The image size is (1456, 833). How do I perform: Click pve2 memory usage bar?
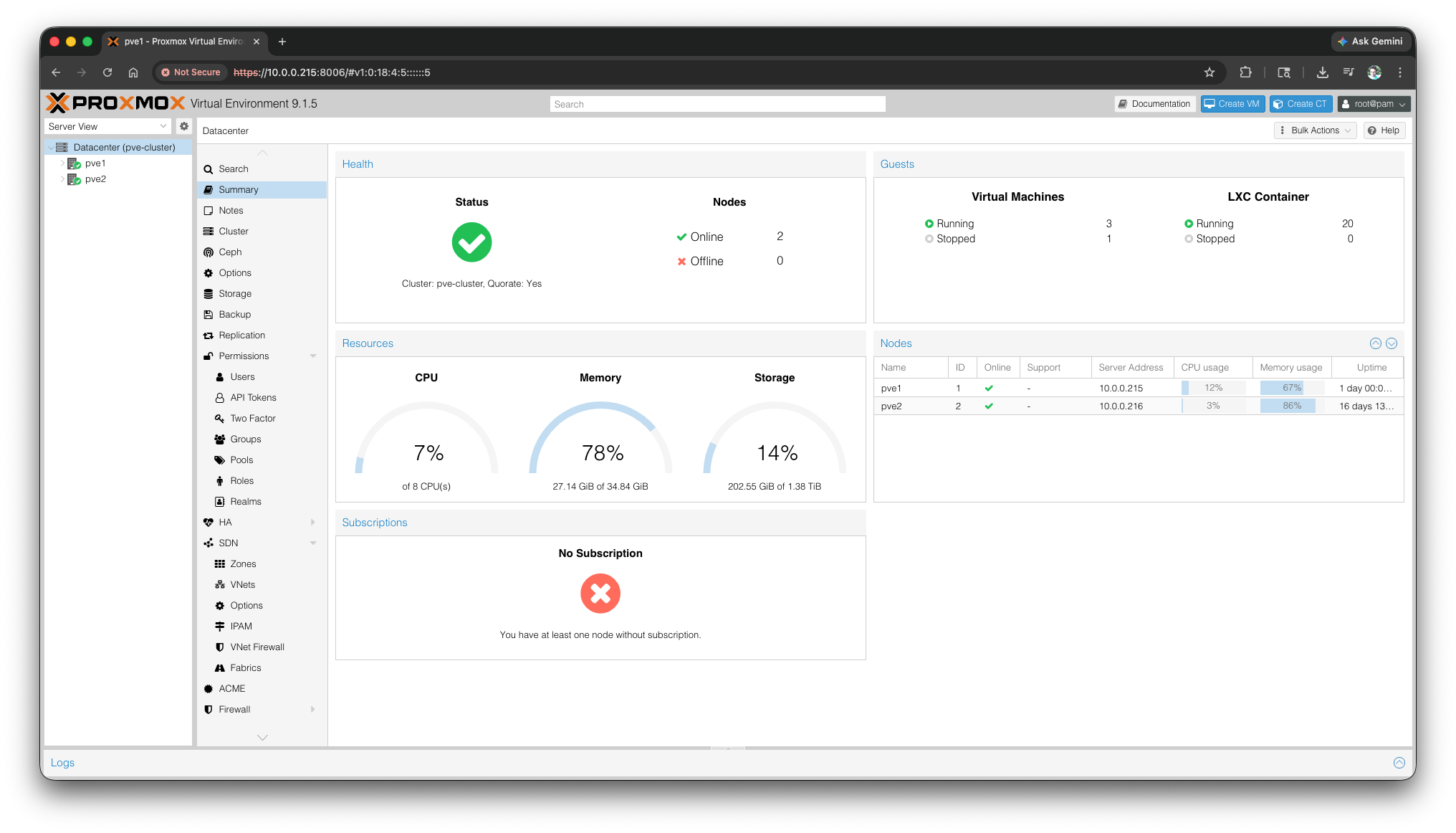(1291, 406)
